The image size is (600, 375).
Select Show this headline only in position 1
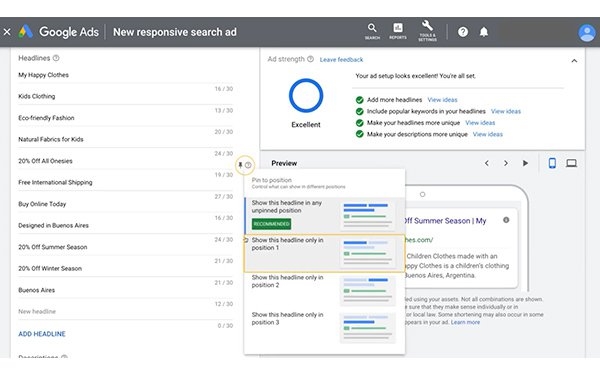click(324, 253)
